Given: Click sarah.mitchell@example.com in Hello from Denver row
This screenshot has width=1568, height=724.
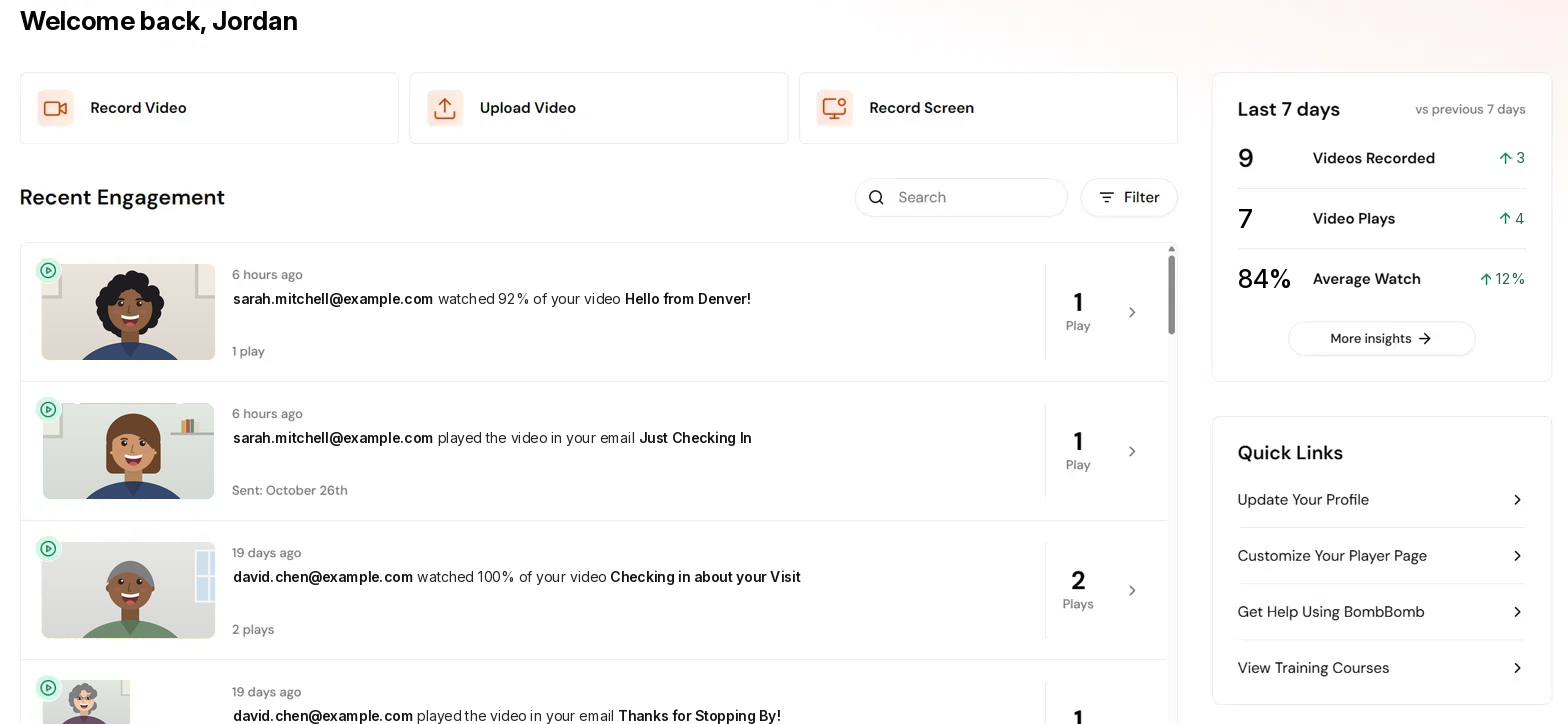Looking at the screenshot, I should click(333, 299).
